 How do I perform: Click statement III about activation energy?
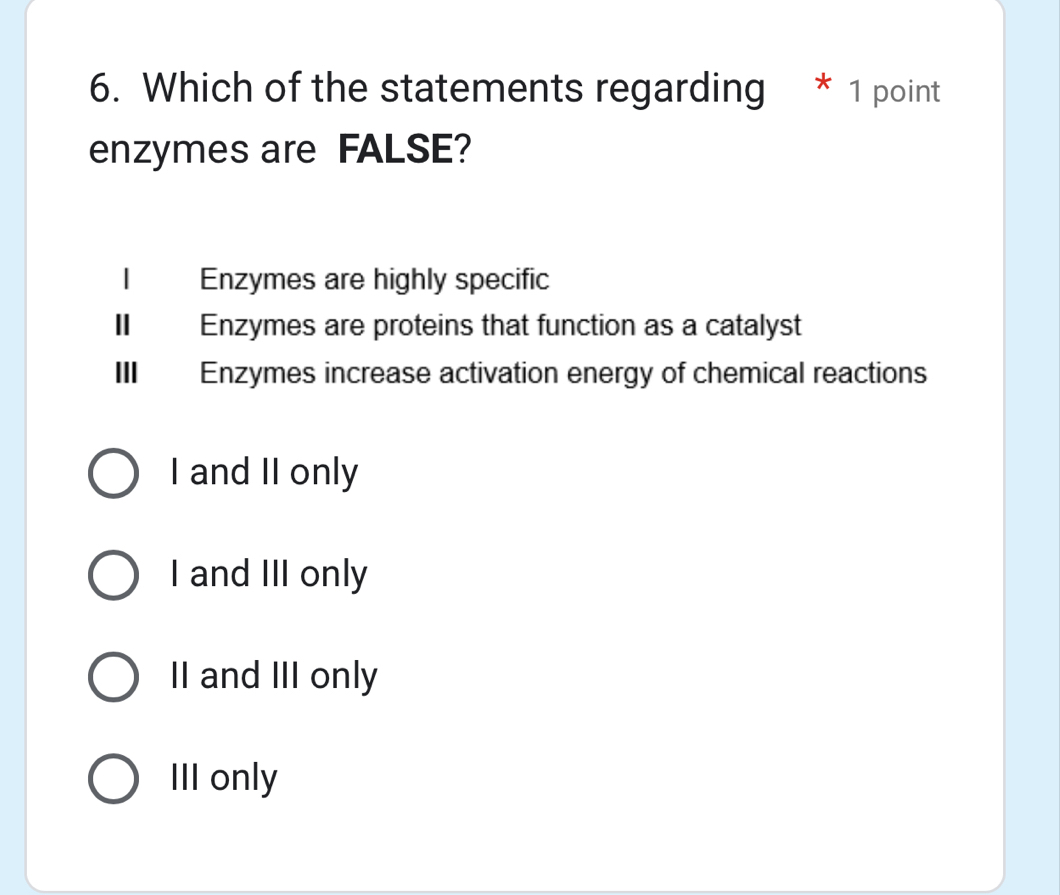click(562, 373)
